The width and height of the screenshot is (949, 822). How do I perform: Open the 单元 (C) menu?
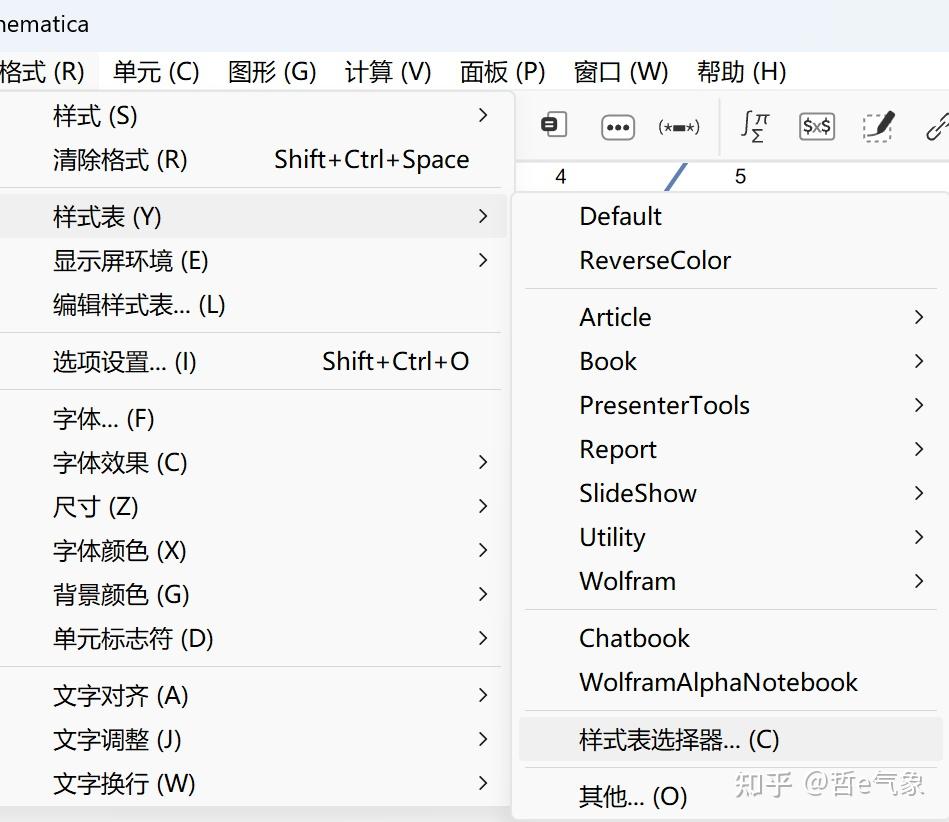tap(156, 72)
